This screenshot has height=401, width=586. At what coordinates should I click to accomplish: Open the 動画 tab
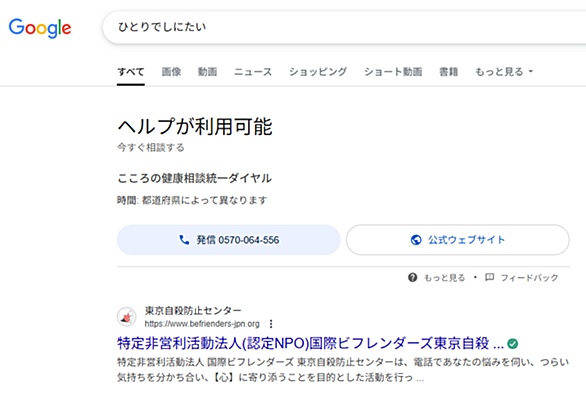(x=207, y=71)
